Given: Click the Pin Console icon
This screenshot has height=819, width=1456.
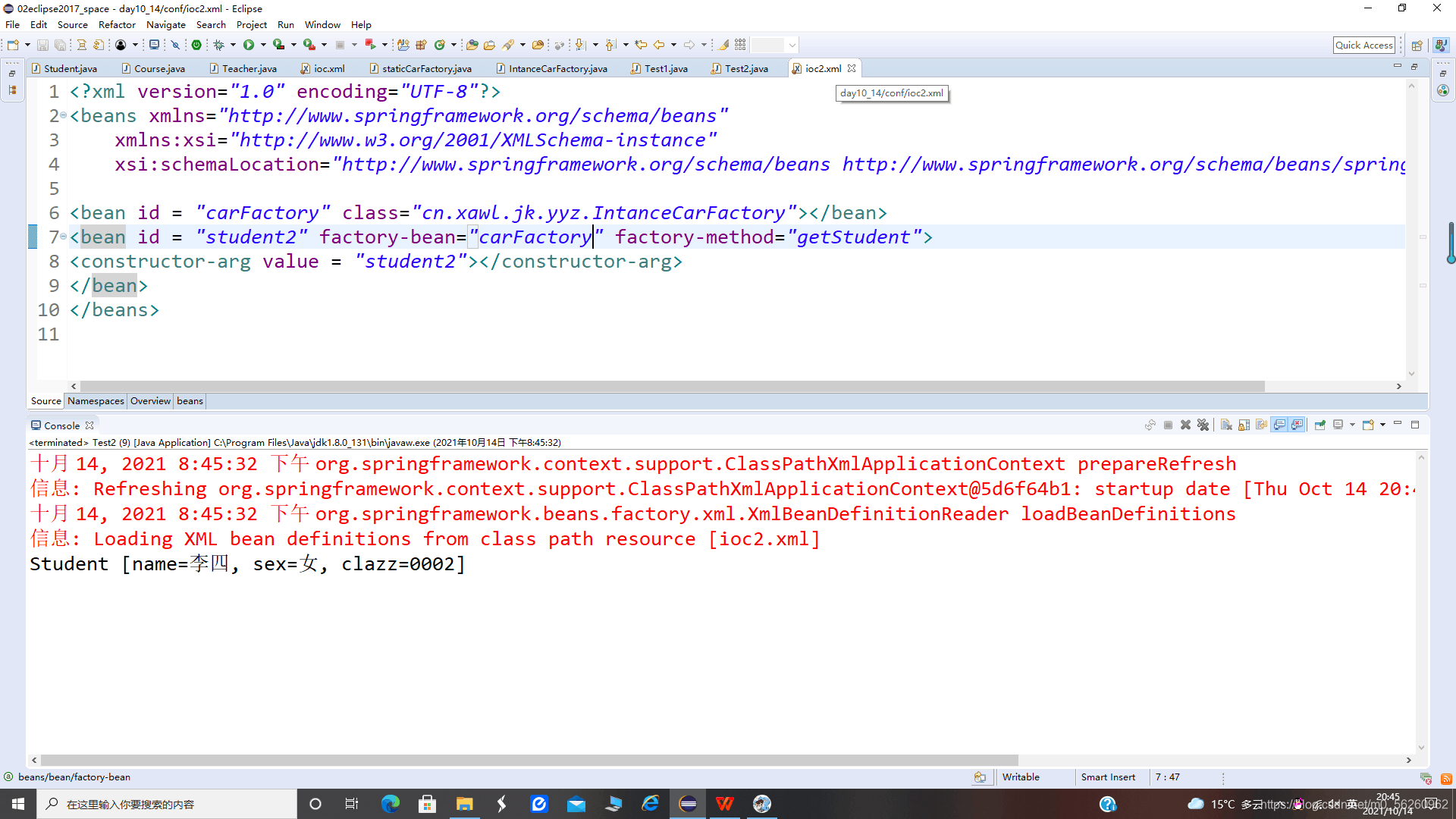Looking at the screenshot, I should click(x=1320, y=425).
